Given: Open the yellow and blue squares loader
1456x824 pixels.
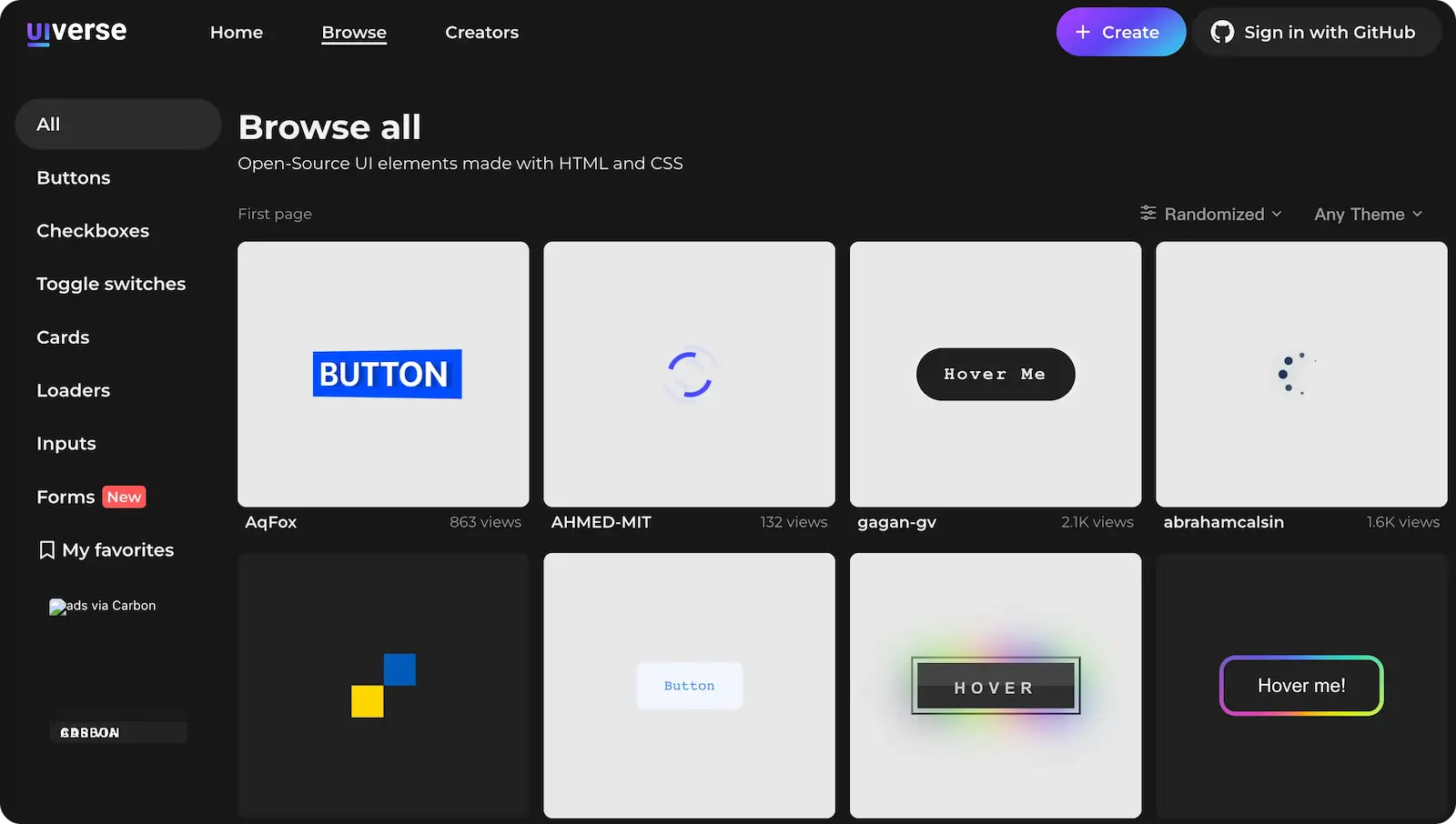Looking at the screenshot, I should pyautogui.click(x=383, y=685).
